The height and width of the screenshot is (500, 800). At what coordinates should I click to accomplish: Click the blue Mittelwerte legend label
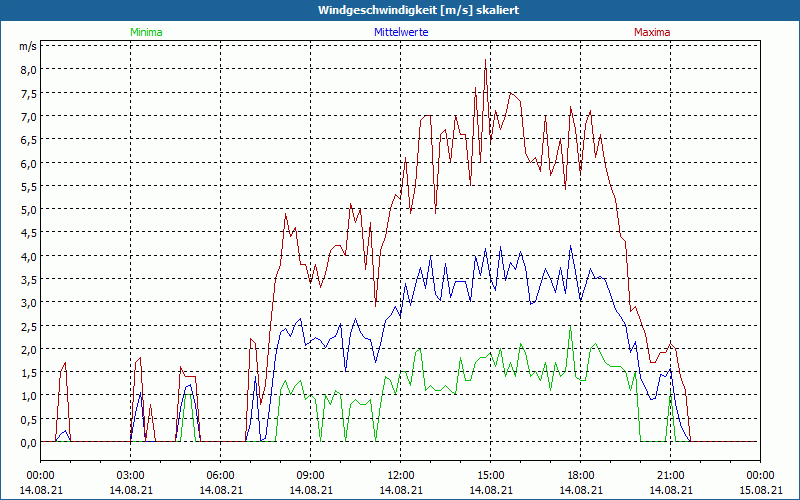coord(401,32)
